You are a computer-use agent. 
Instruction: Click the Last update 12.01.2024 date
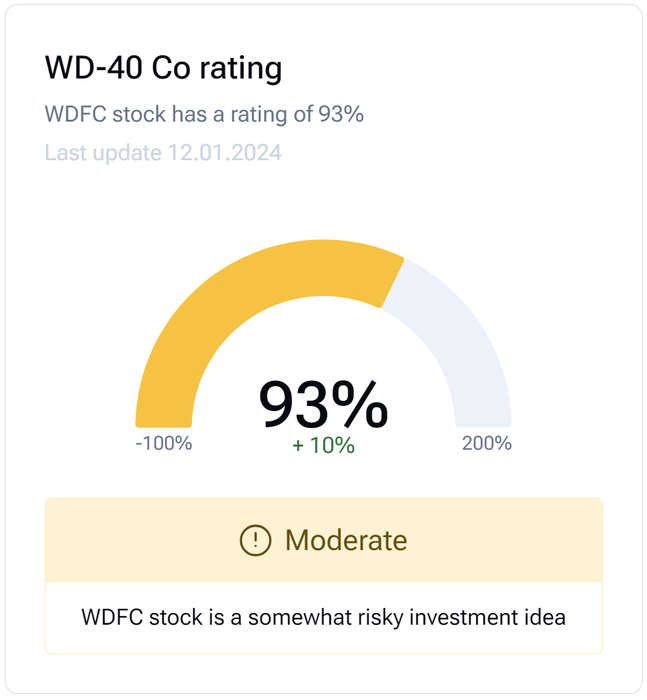tap(163, 153)
